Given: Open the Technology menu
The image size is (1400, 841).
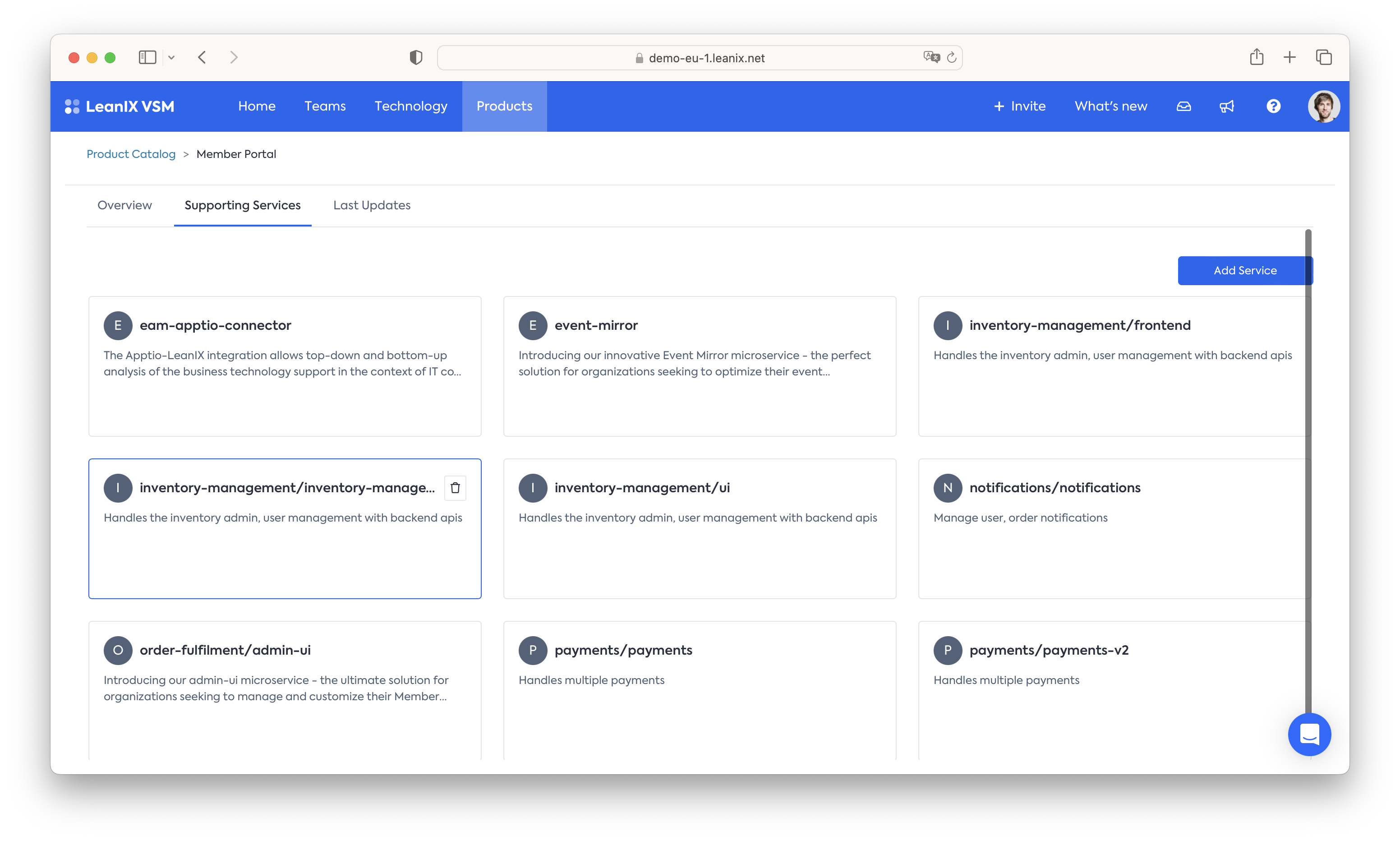Looking at the screenshot, I should pos(410,106).
